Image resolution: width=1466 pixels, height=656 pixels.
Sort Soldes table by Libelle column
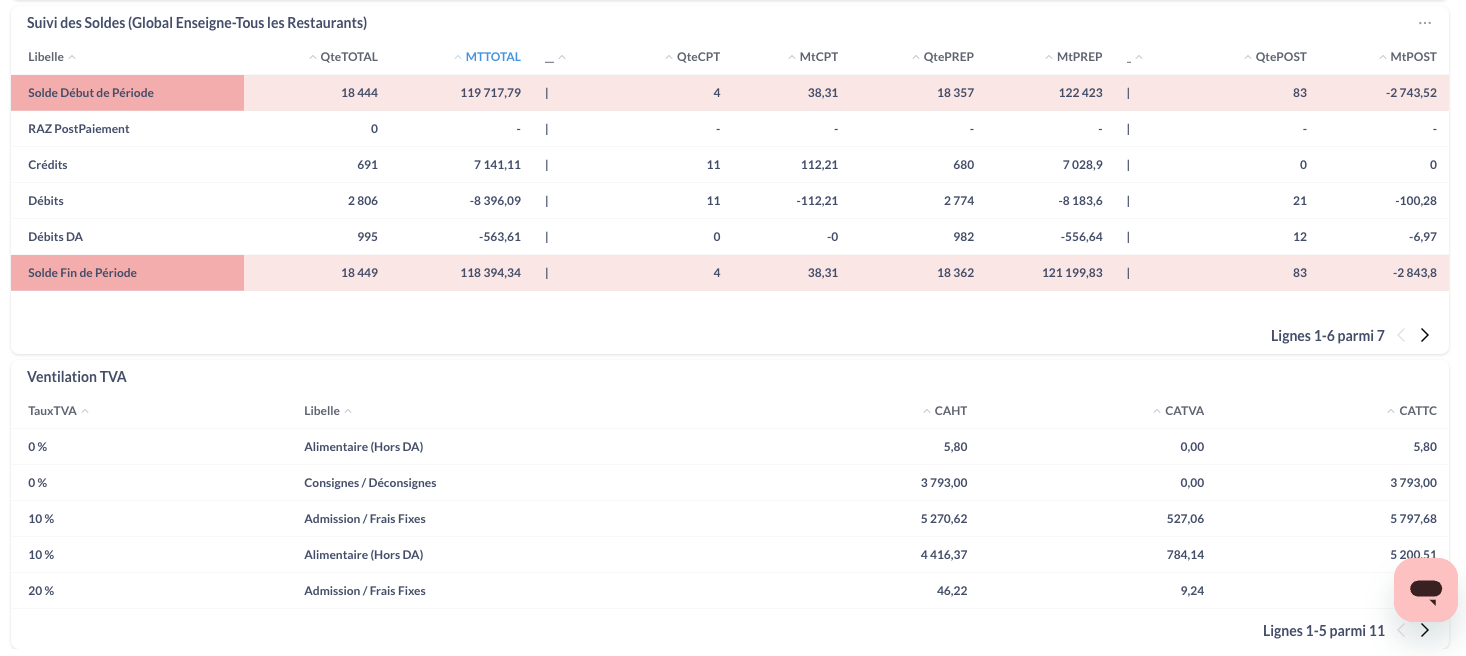[46, 57]
